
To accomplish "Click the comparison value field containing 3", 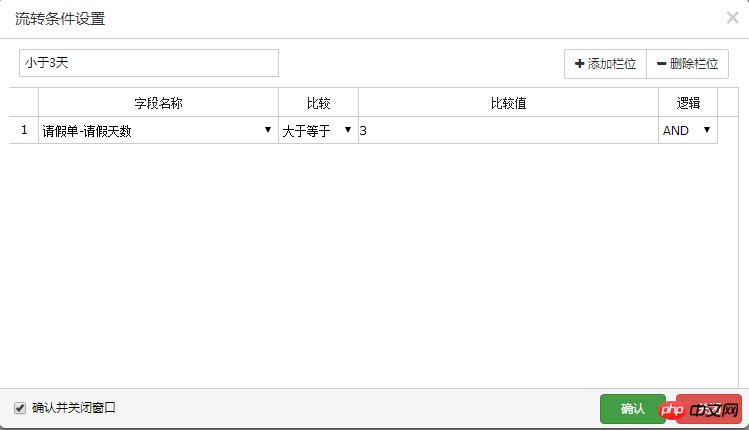I will click(508, 130).
